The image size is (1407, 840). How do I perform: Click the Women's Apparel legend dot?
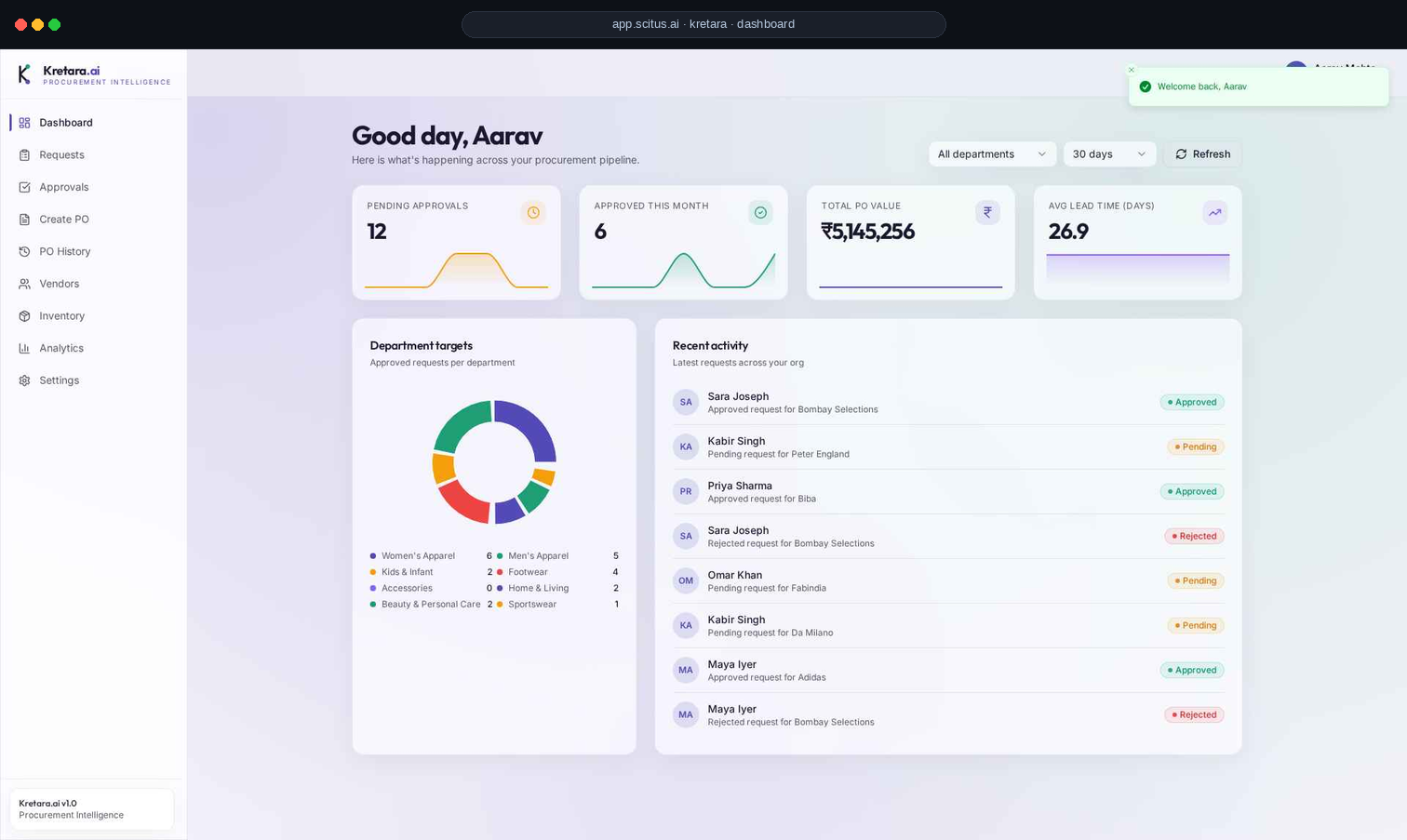pos(373,556)
